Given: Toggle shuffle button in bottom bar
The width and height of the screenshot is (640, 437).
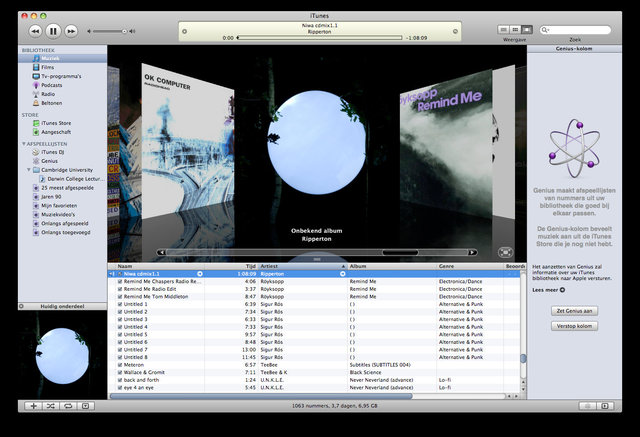Looking at the screenshot, I should (x=51, y=406).
